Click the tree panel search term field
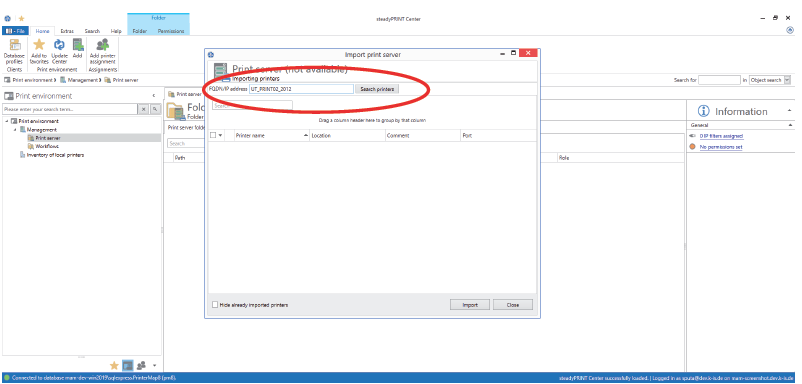The width and height of the screenshot is (802, 384). pos(70,109)
